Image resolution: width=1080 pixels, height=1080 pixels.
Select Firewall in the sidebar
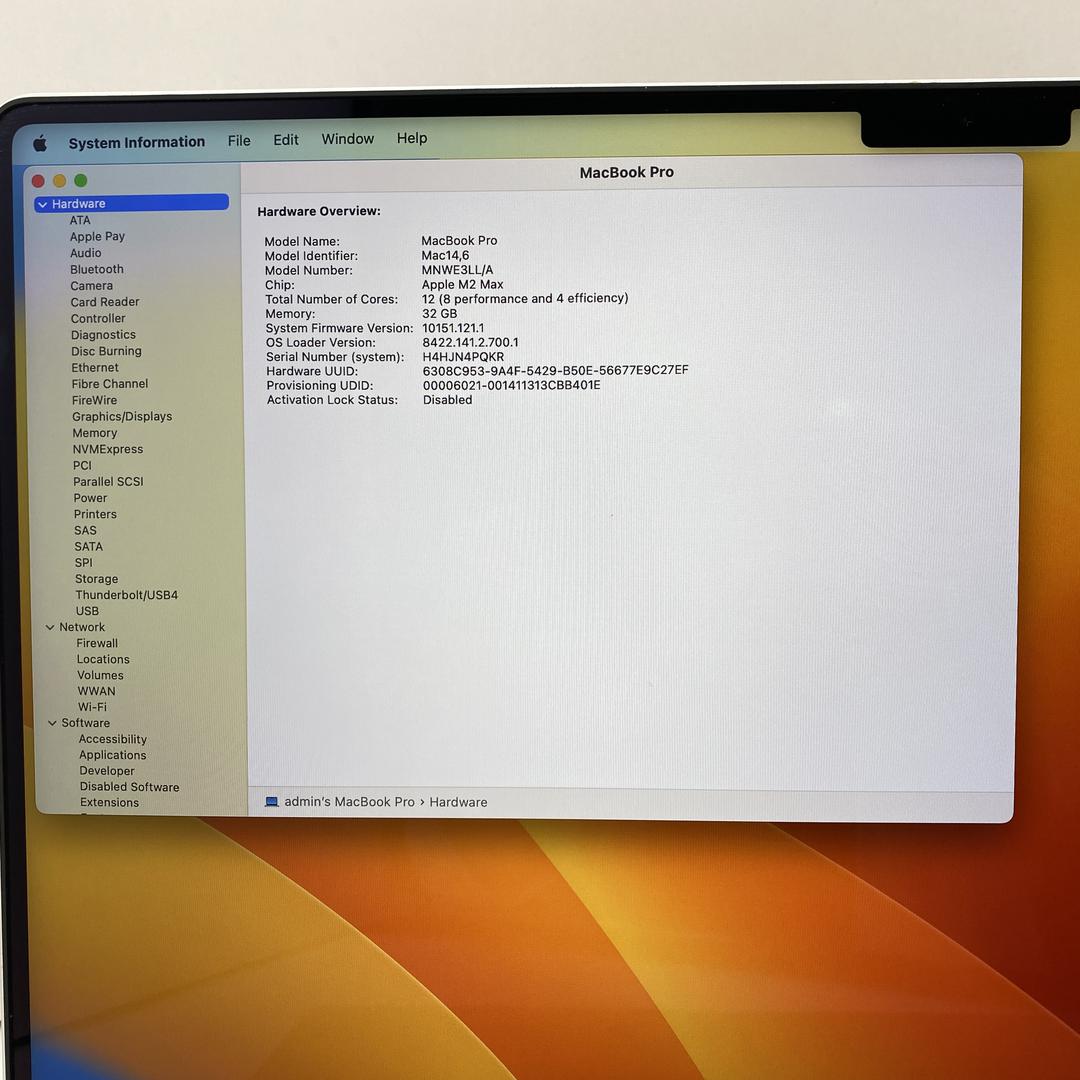tap(97, 643)
